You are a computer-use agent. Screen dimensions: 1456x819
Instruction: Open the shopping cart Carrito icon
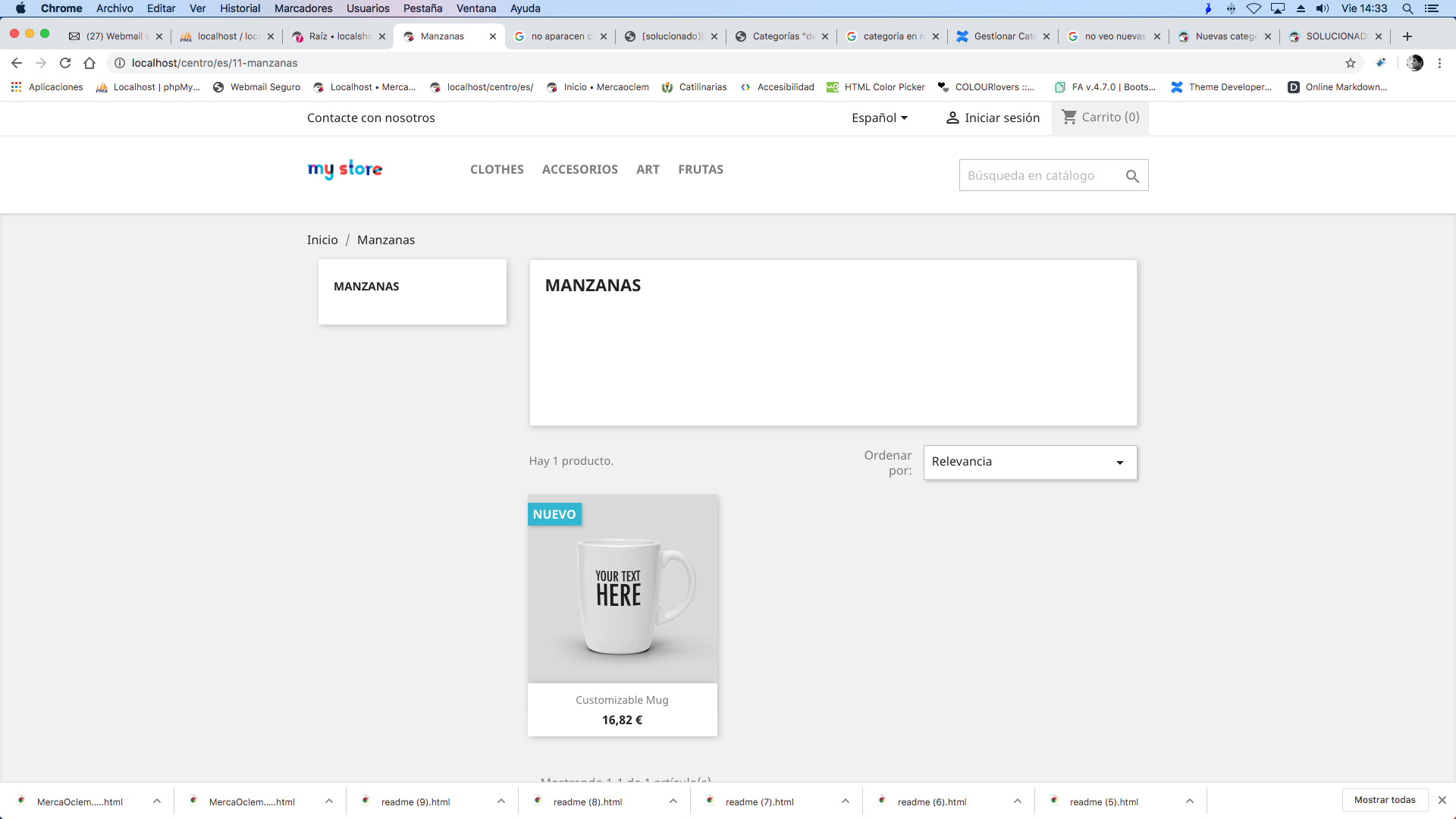[x=1069, y=117]
